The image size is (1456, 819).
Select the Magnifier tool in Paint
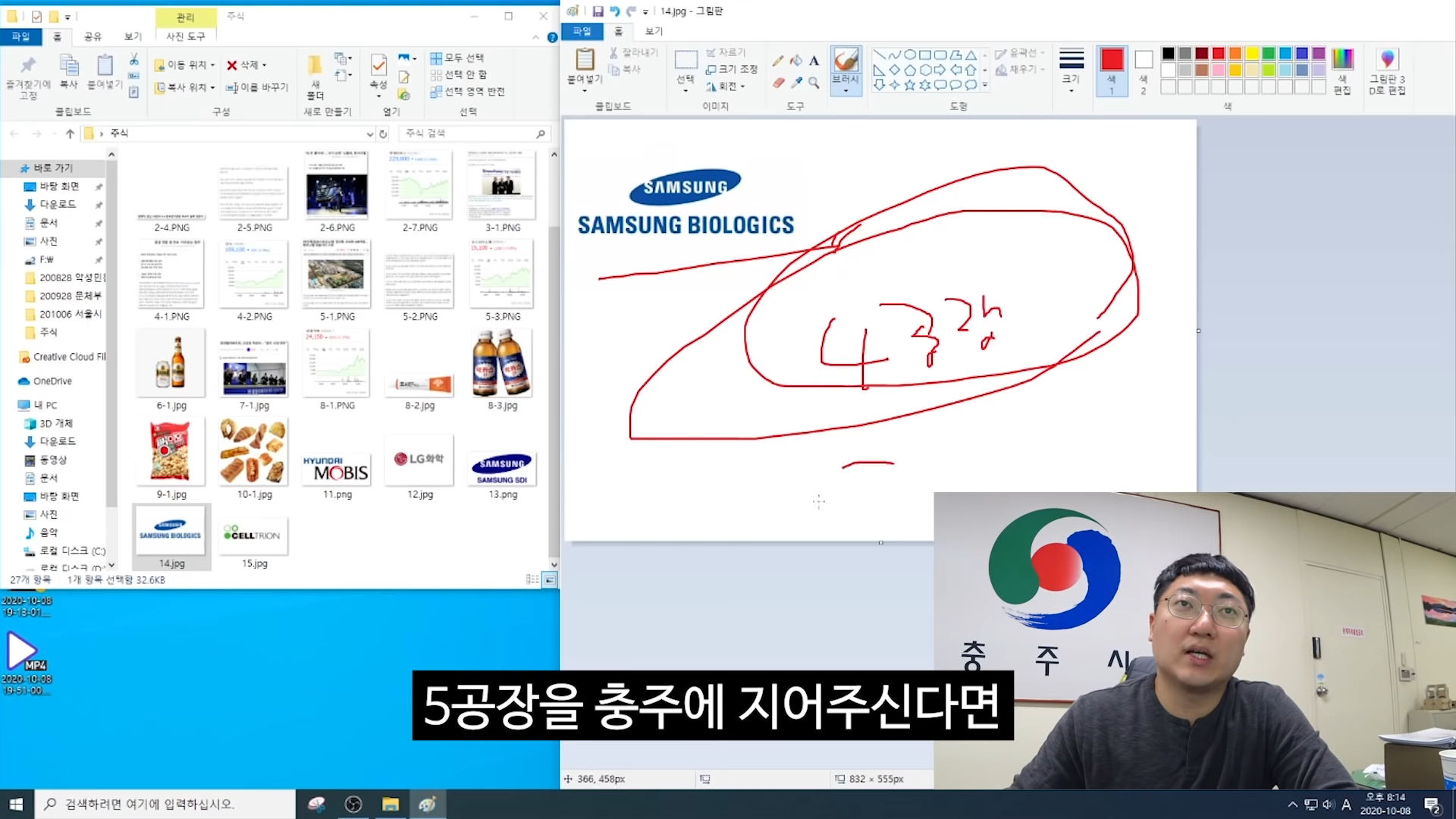coord(814,82)
